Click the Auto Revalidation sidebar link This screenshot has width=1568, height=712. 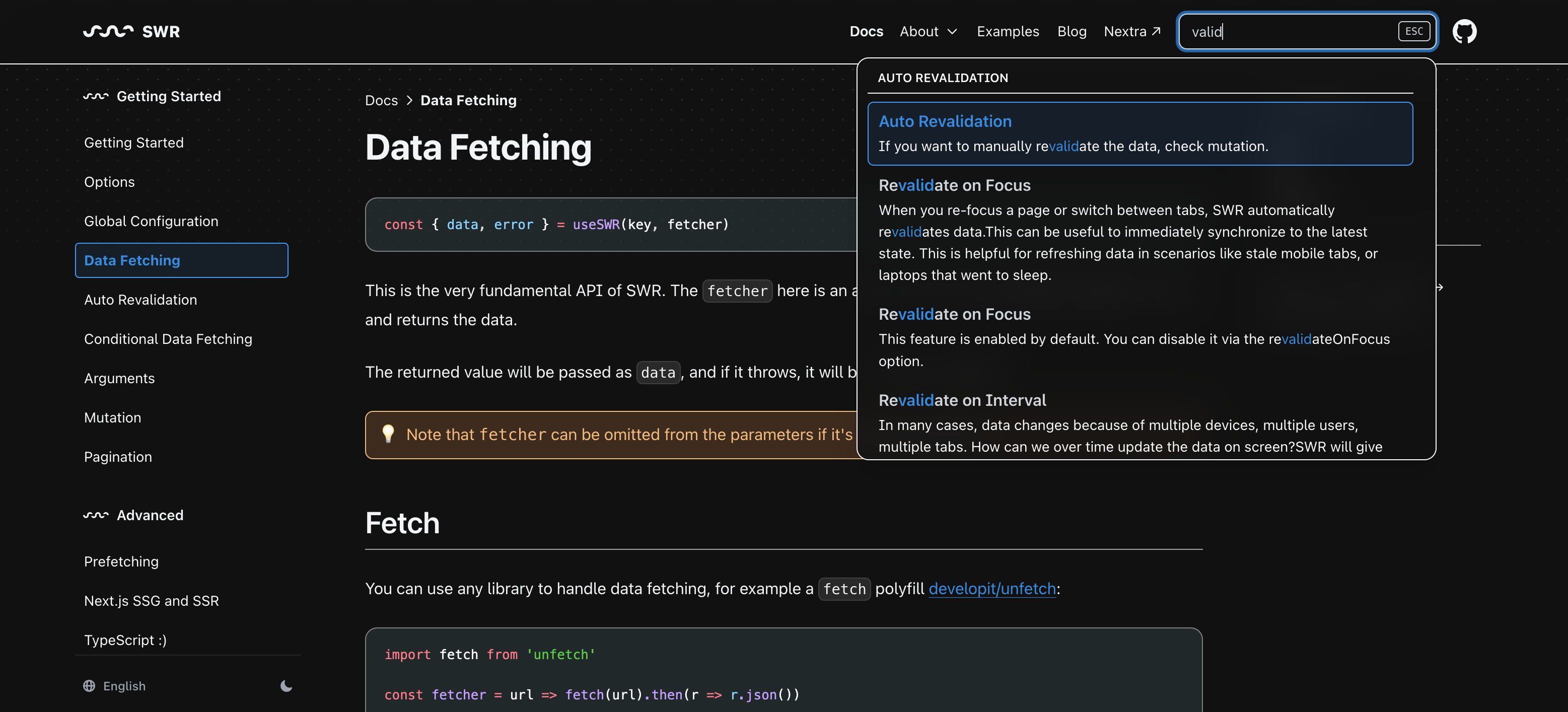(140, 299)
